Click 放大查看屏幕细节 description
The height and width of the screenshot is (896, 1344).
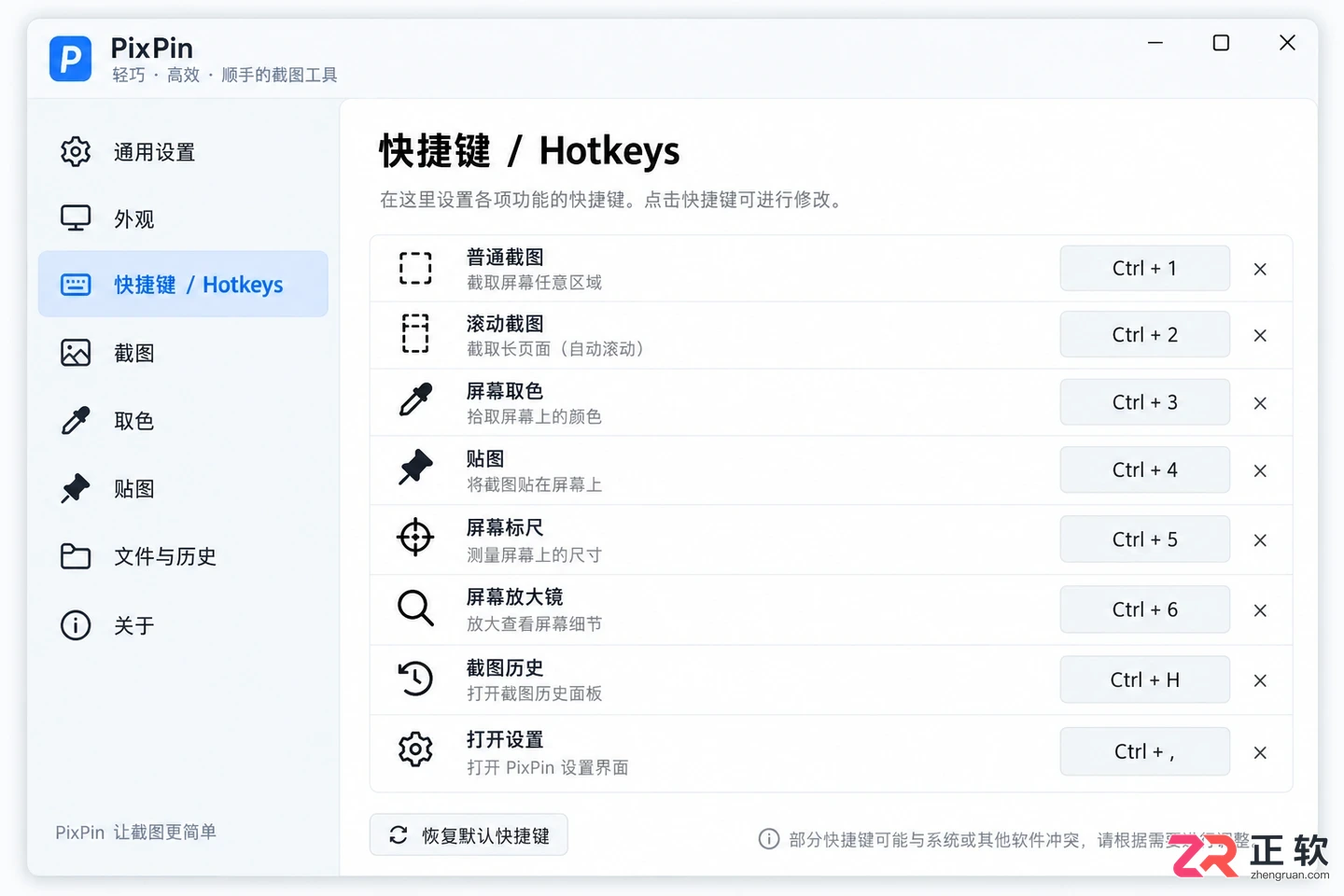tap(534, 623)
